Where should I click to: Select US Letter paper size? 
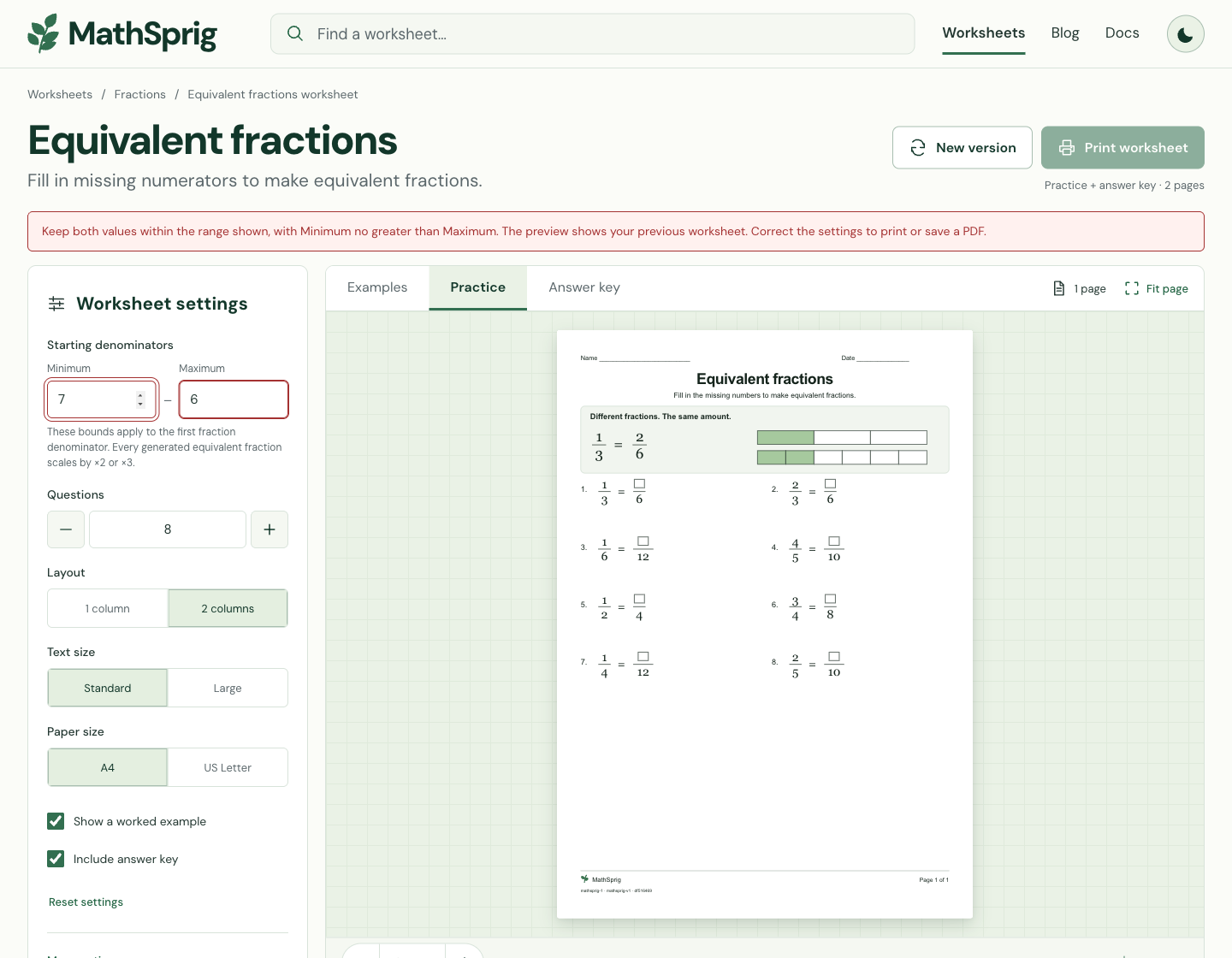click(228, 767)
